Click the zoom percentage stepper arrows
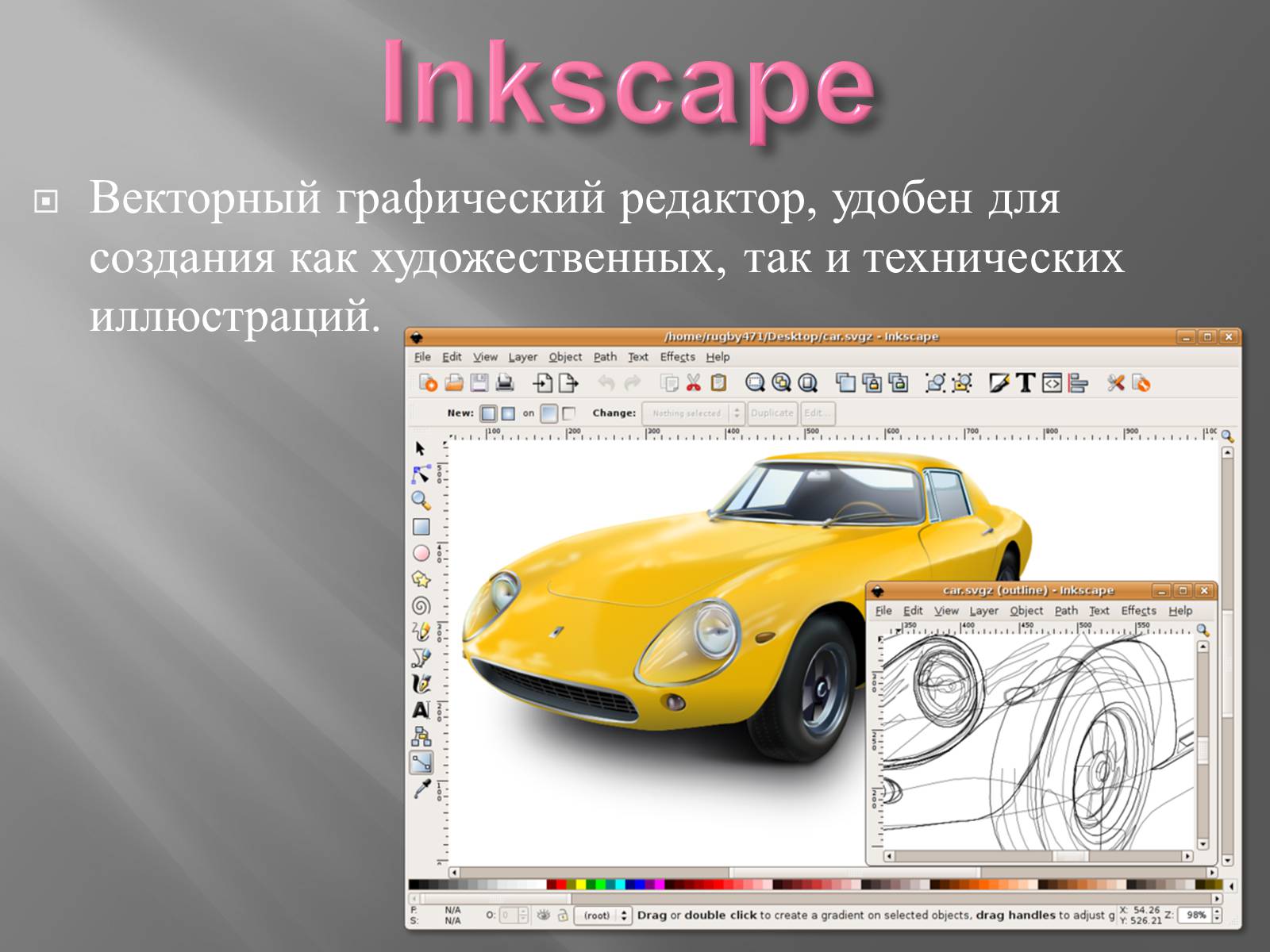The height and width of the screenshot is (952, 1270). tap(1217, 915)
